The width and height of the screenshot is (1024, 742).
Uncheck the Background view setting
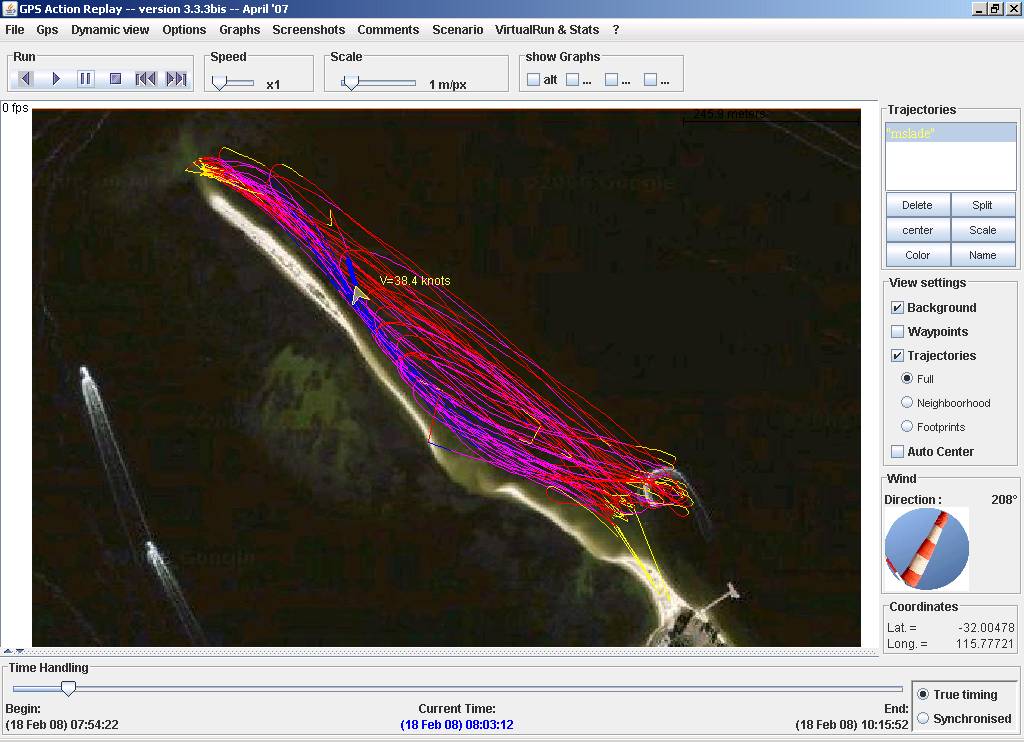tap(897, 308)
